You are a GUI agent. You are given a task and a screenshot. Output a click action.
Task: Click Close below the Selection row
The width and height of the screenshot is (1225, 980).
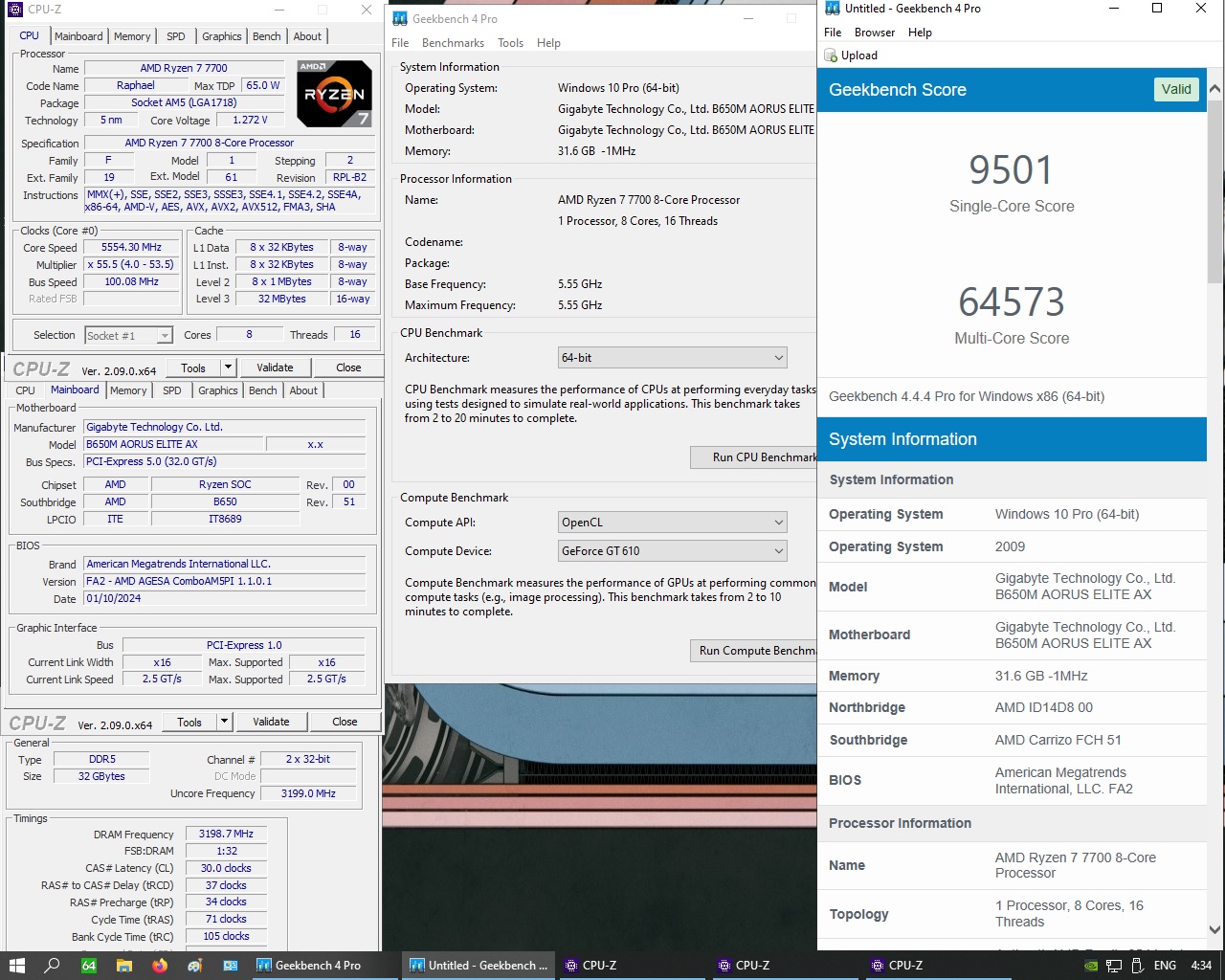click(348, 367)
